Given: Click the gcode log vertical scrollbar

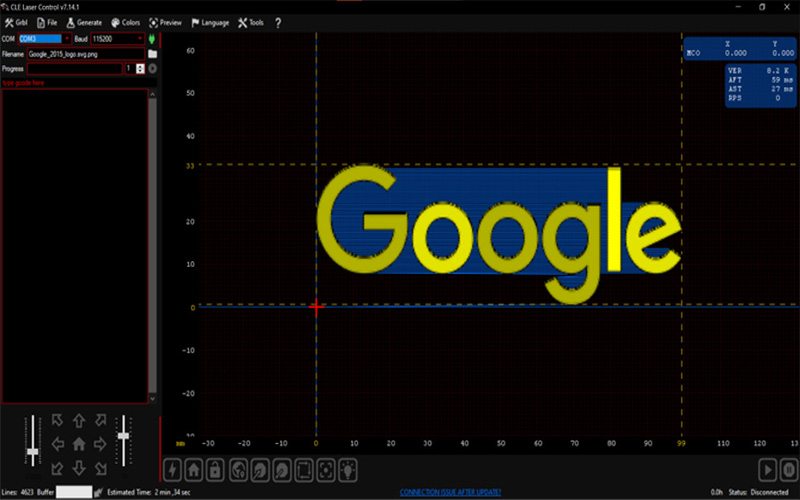Looking at the screenshot, I should (x=153, y=246).
